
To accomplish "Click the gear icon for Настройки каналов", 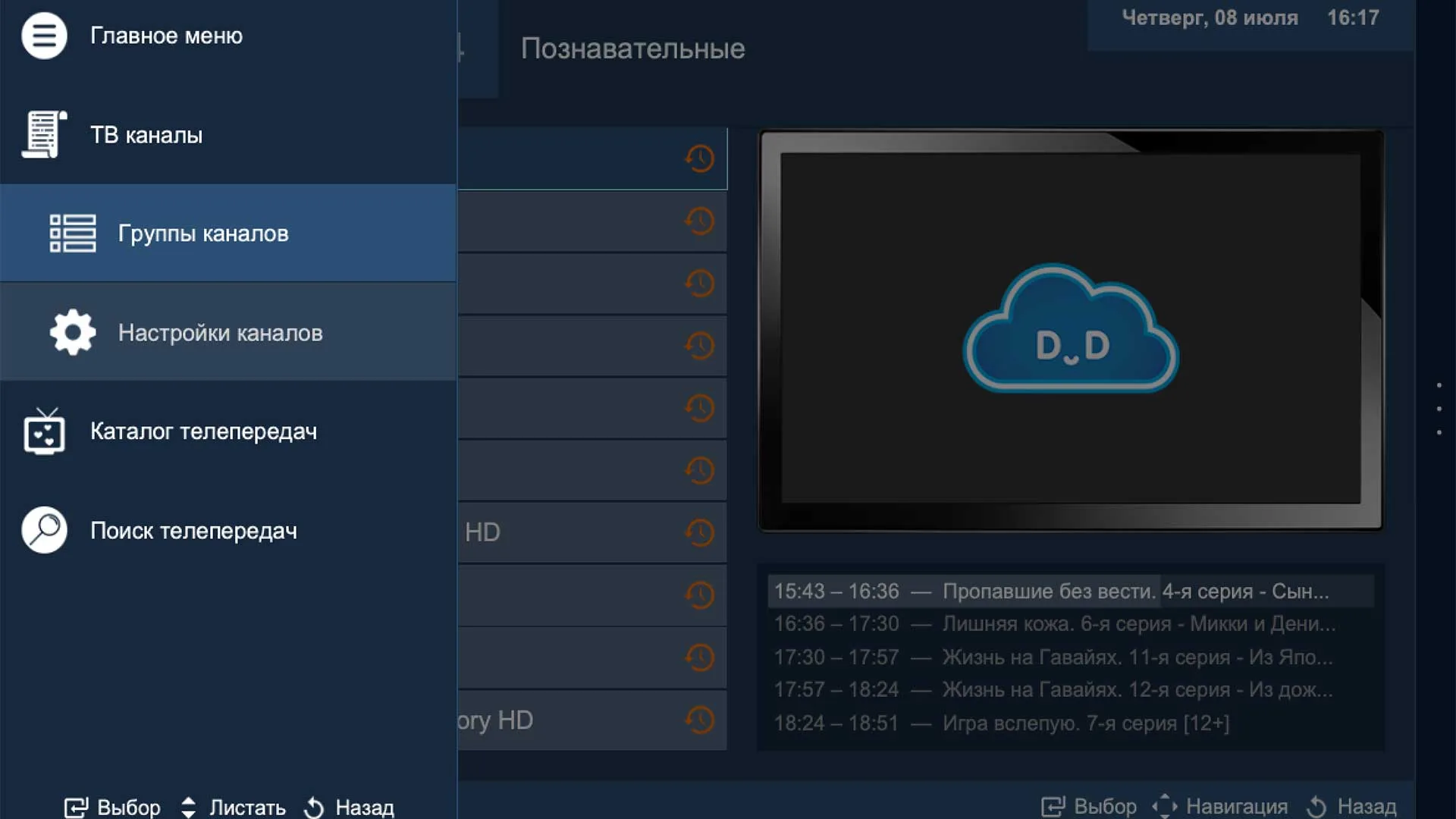I will click(73, 331).
